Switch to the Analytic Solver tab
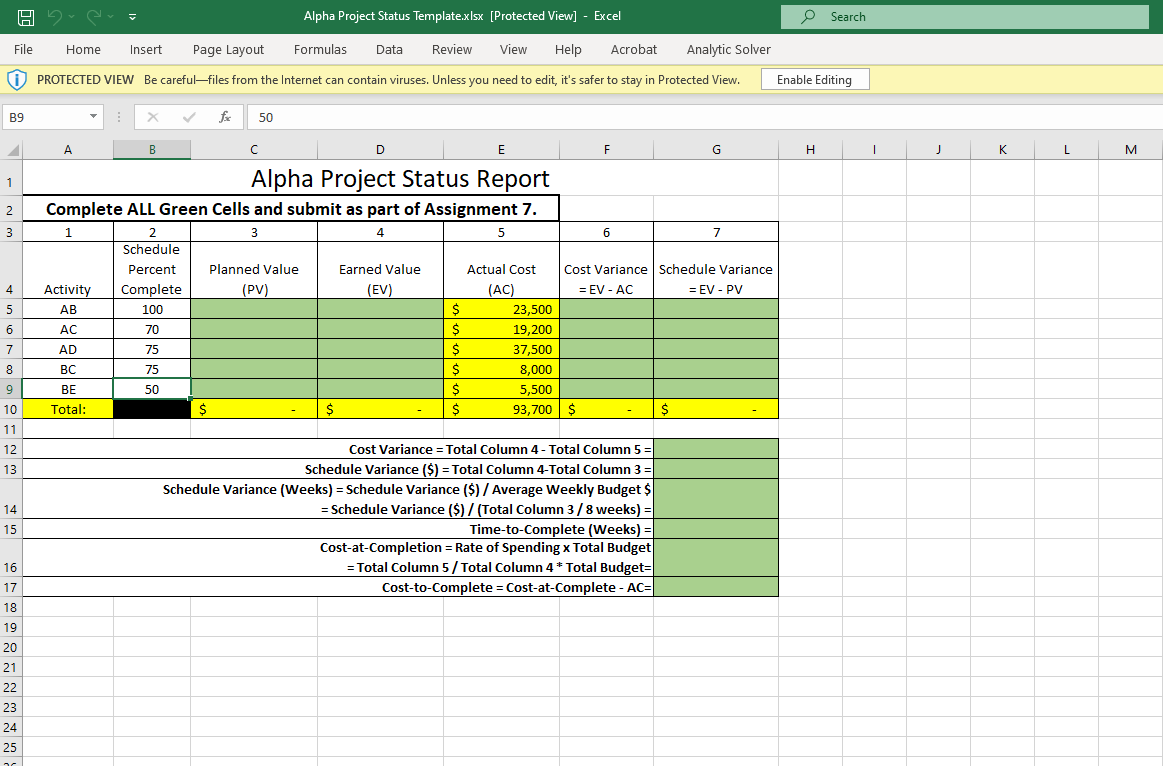1163x766 pixels. pyautogui.click(x=728, y=49)
